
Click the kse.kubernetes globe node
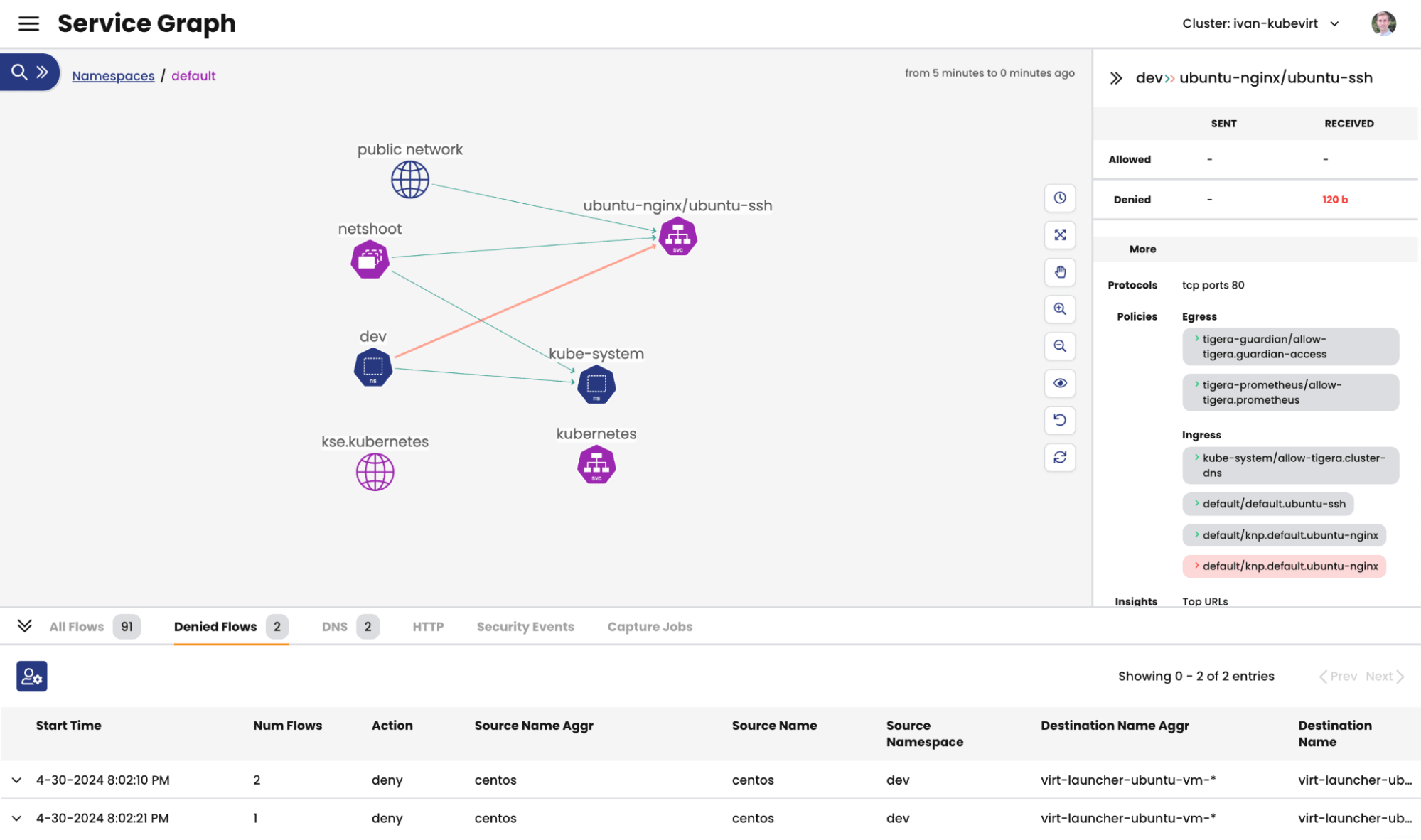[375, 472]
